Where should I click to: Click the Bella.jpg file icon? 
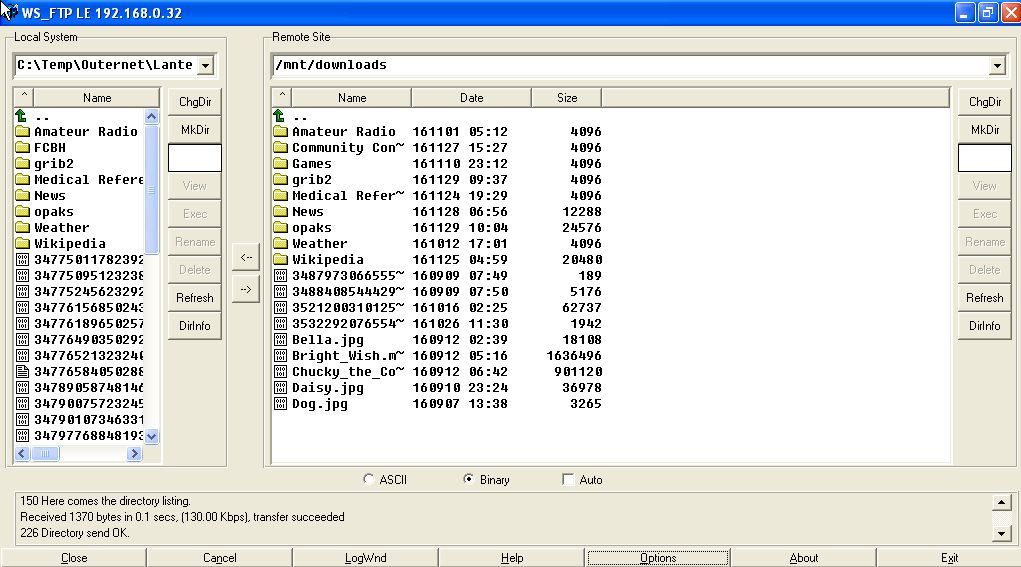(281, 340)
